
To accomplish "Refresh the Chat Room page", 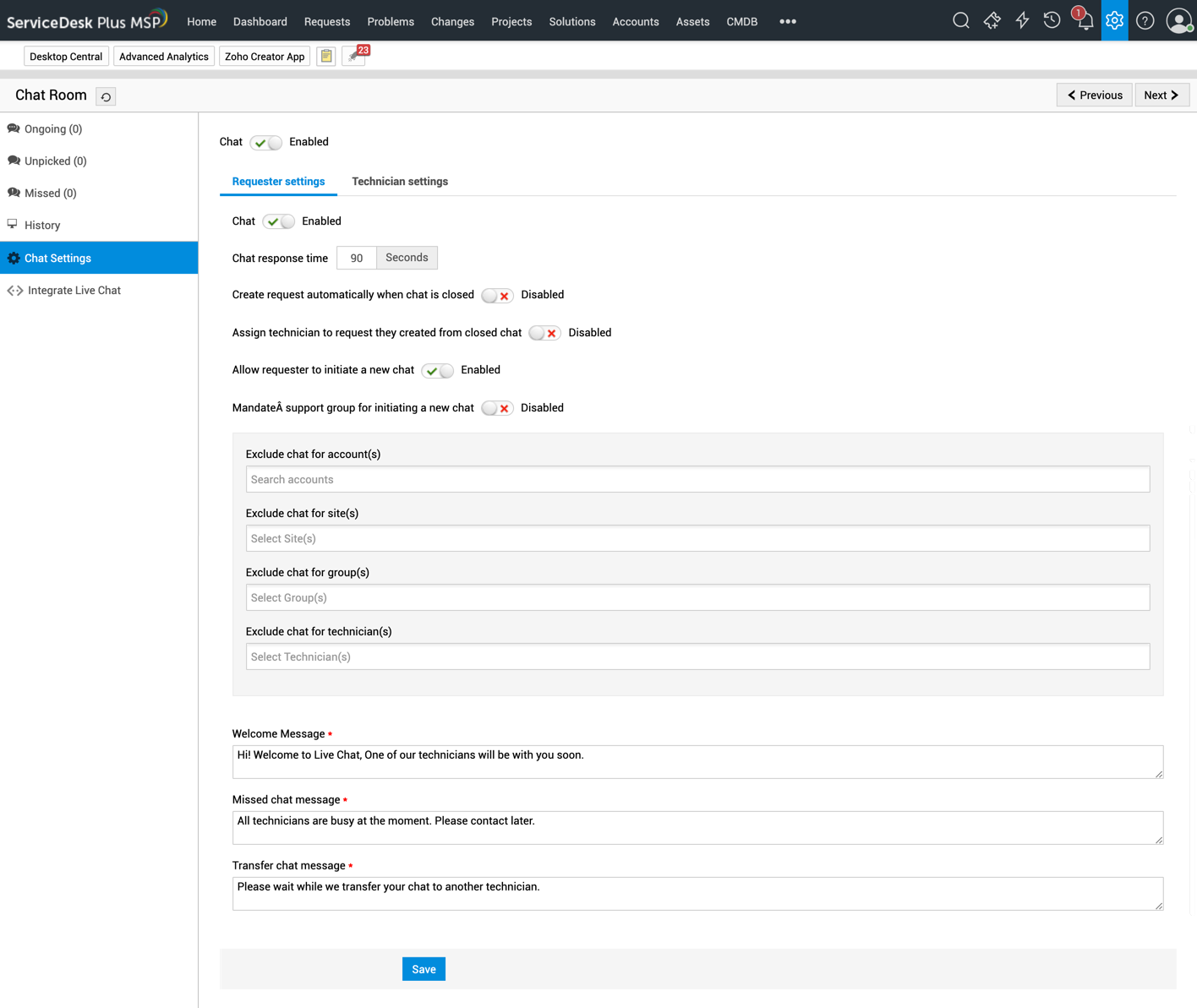I will click(x=105, y=96).
